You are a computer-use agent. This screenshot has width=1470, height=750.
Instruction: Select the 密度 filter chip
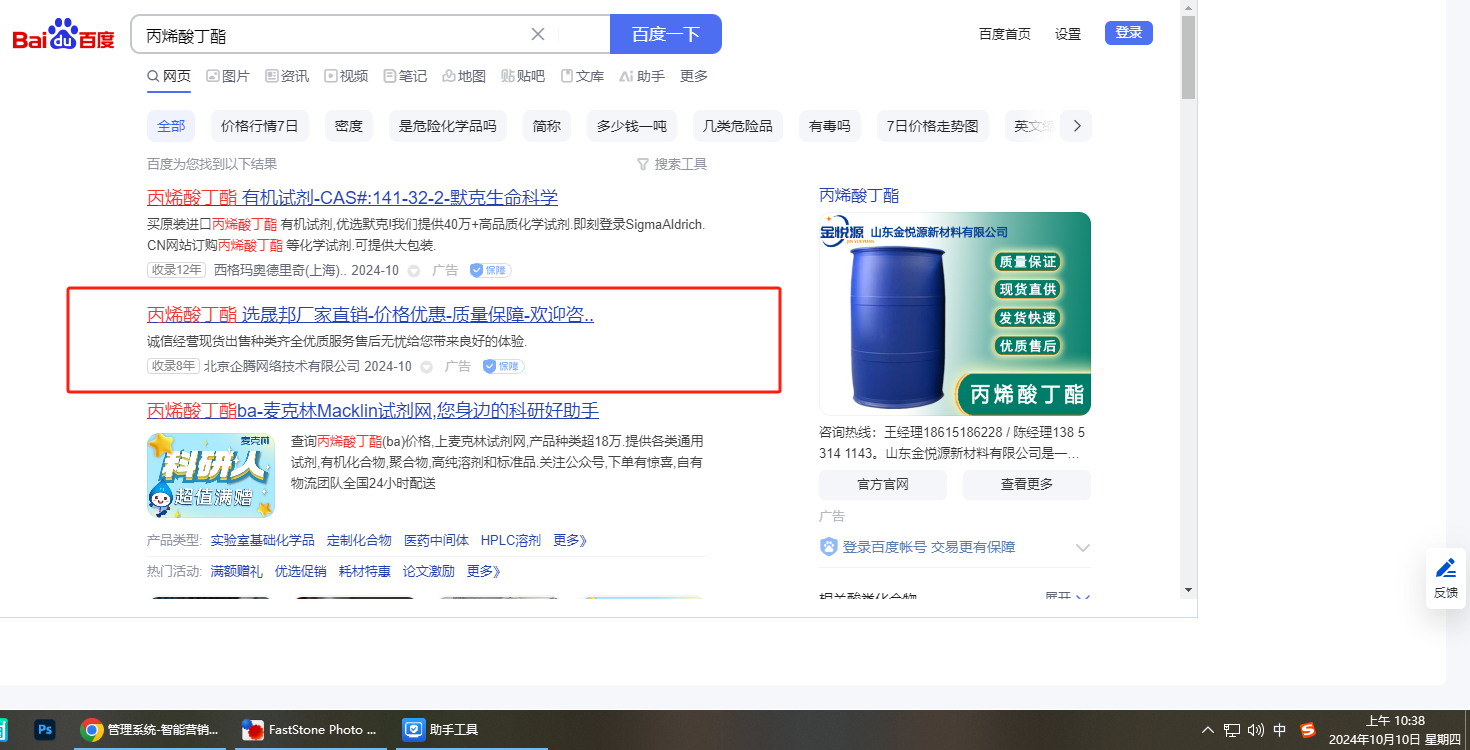coord(349,126)
